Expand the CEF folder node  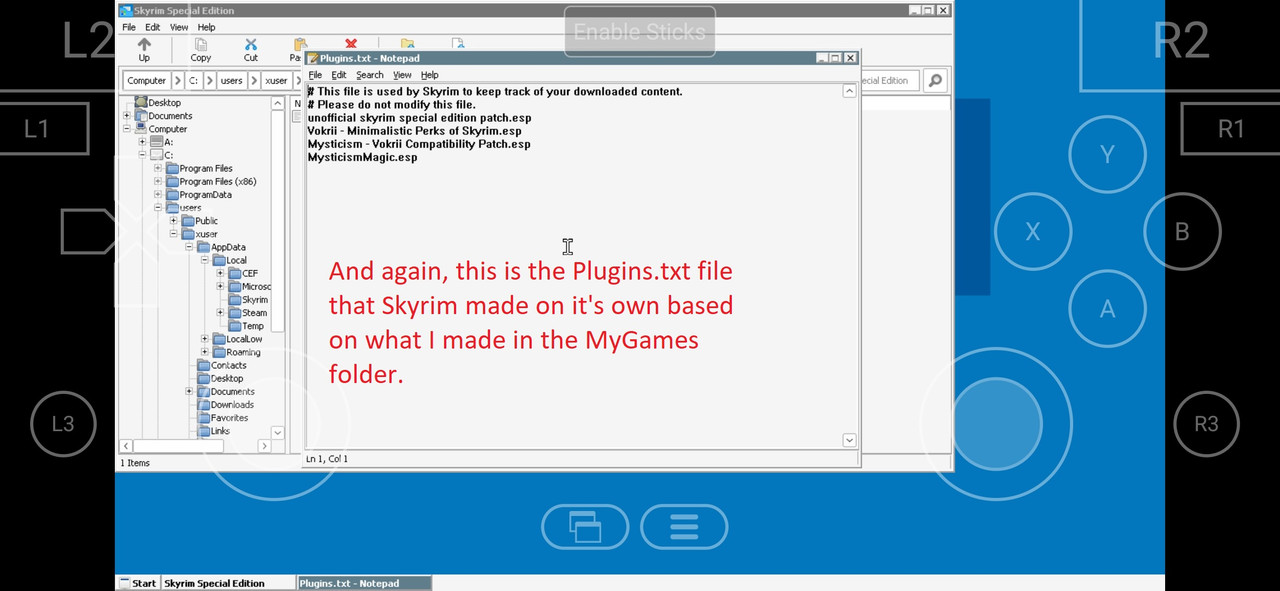[220, 273]
